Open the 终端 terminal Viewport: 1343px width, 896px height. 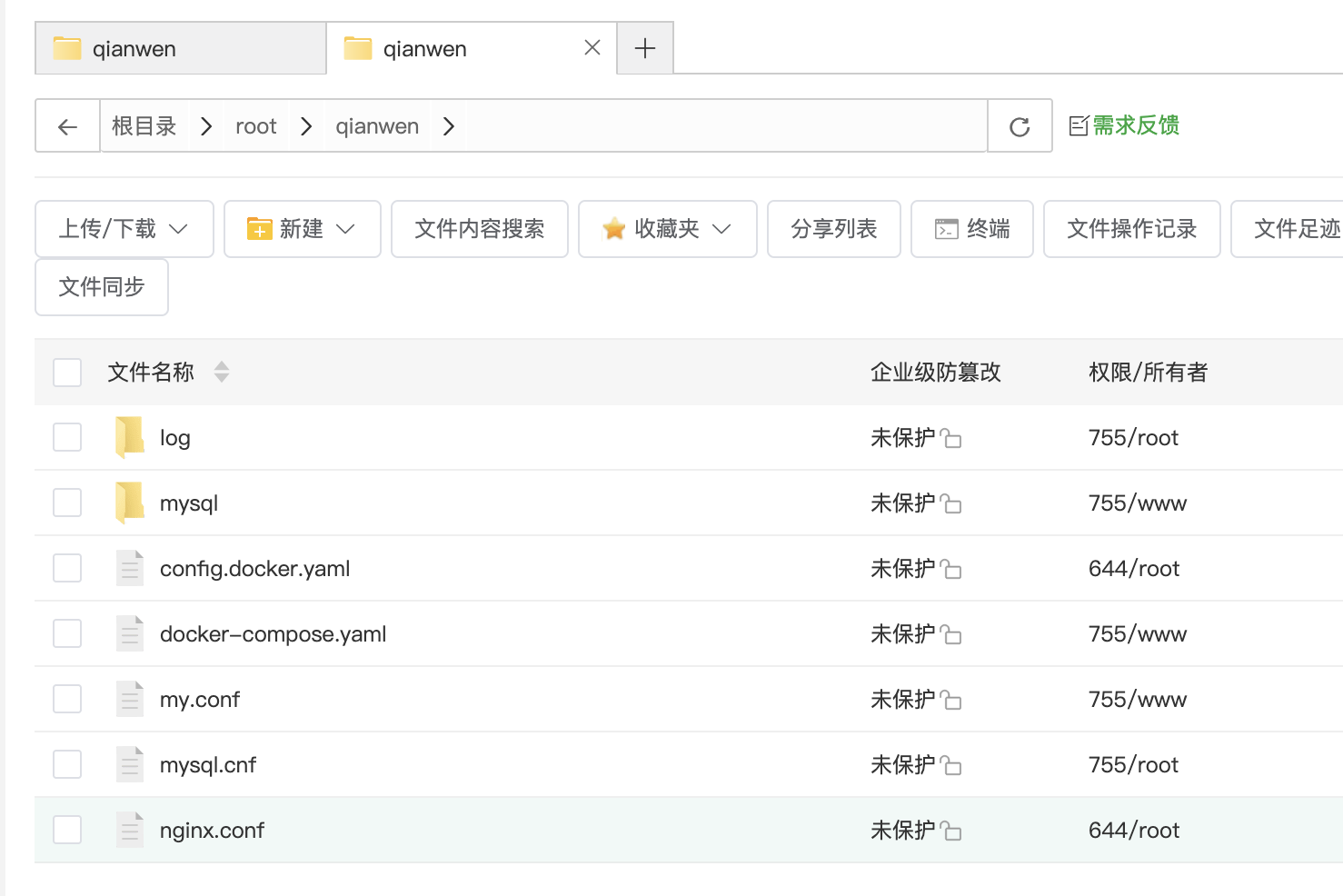click(972, 229)
